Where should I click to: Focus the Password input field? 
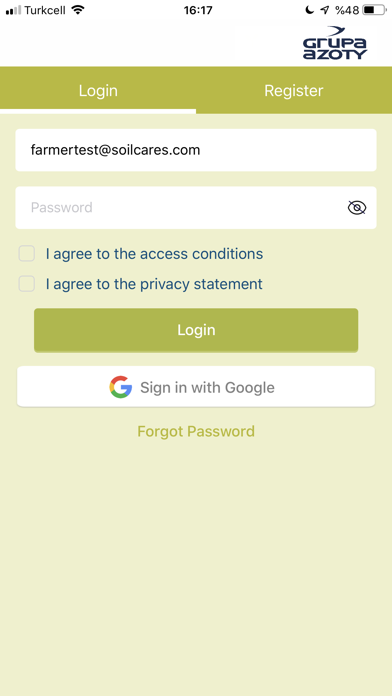196,208
